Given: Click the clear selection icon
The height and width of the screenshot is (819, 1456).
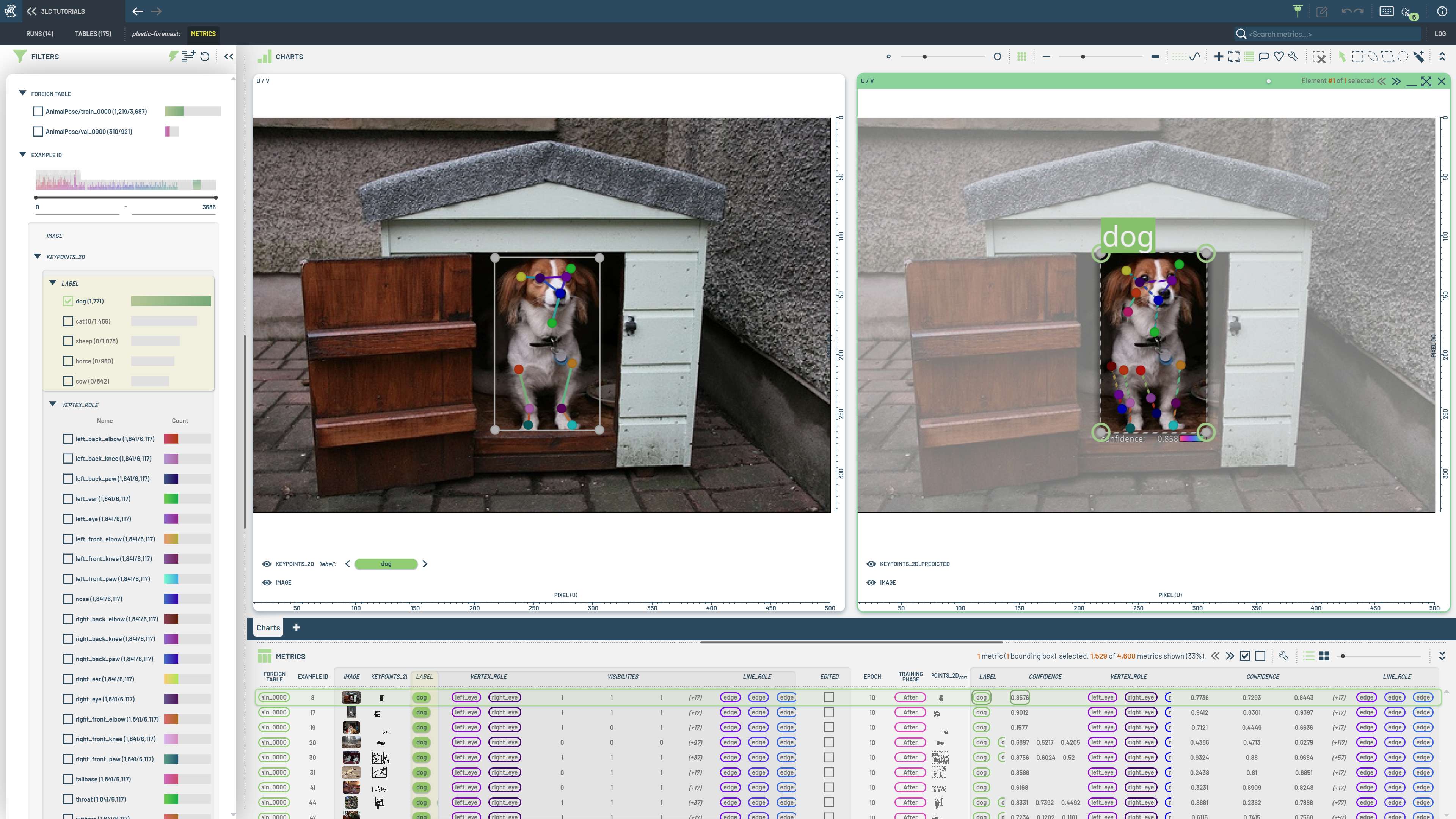Looking at the screenshot, I should click(1319, 57).
